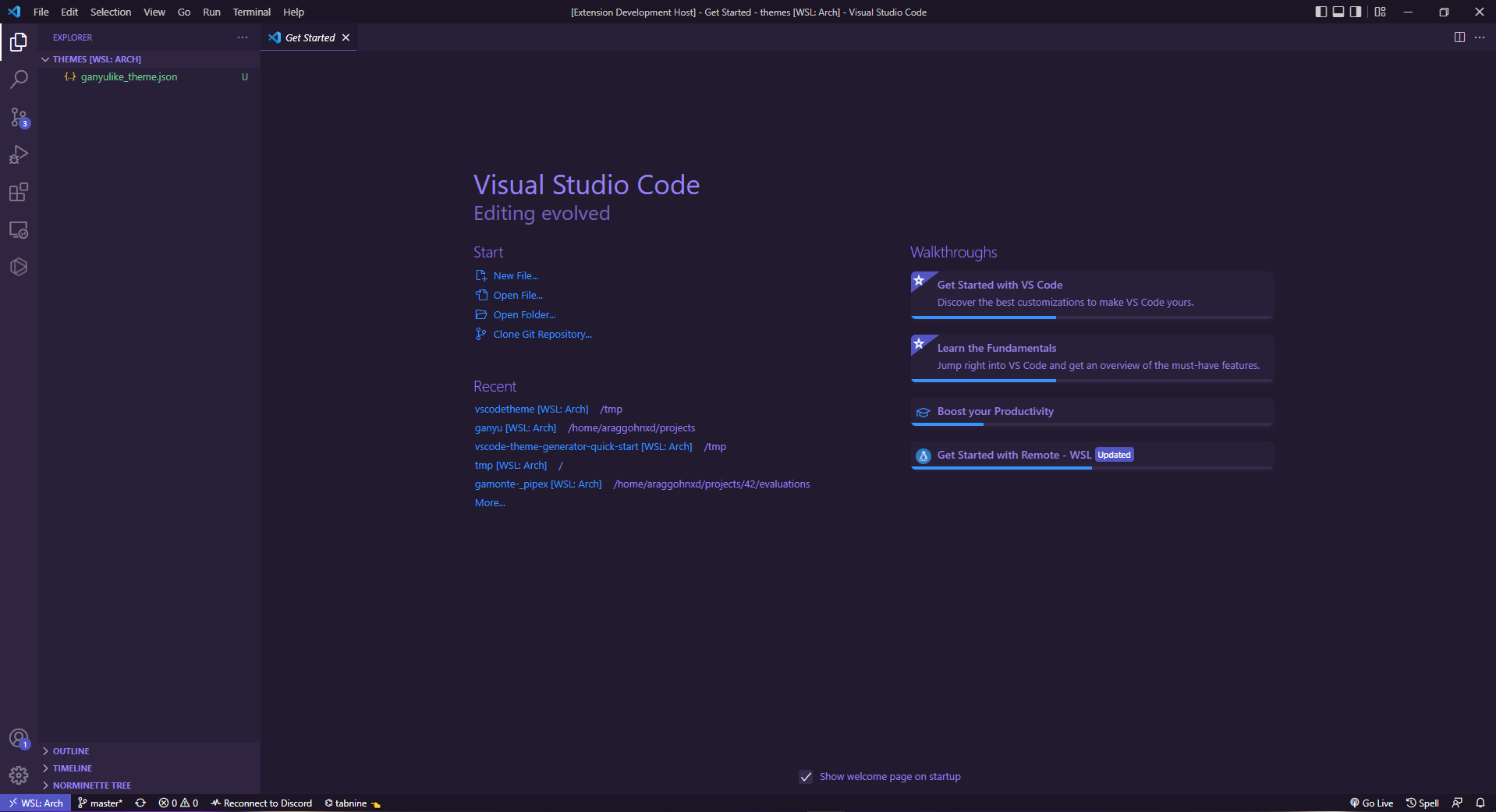Open recent gamonte-_pipex [WSL: Arch] folder

(x=538, y=484)
